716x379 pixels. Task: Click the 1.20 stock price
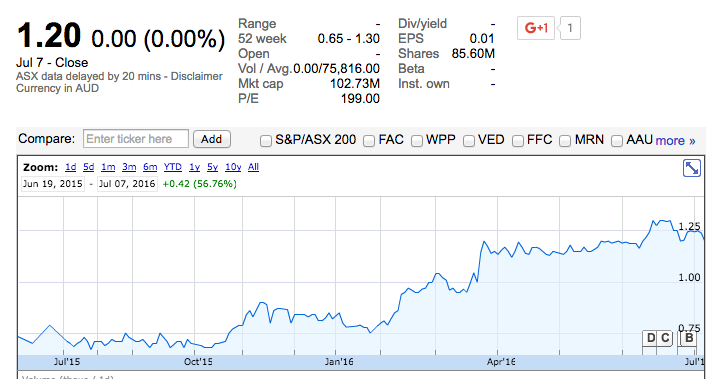49,36
